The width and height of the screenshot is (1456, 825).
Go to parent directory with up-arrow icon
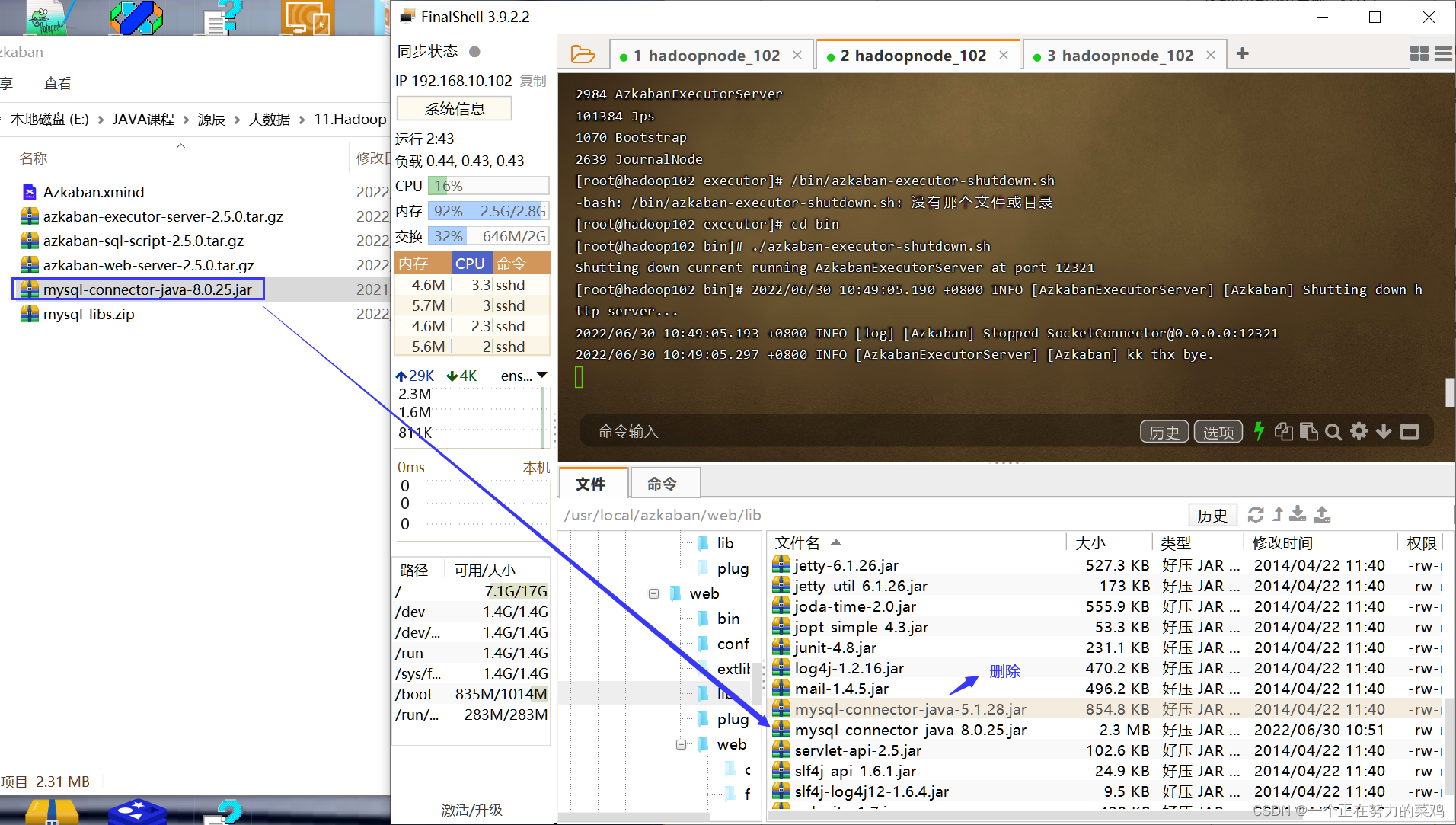coord(1277,514)
